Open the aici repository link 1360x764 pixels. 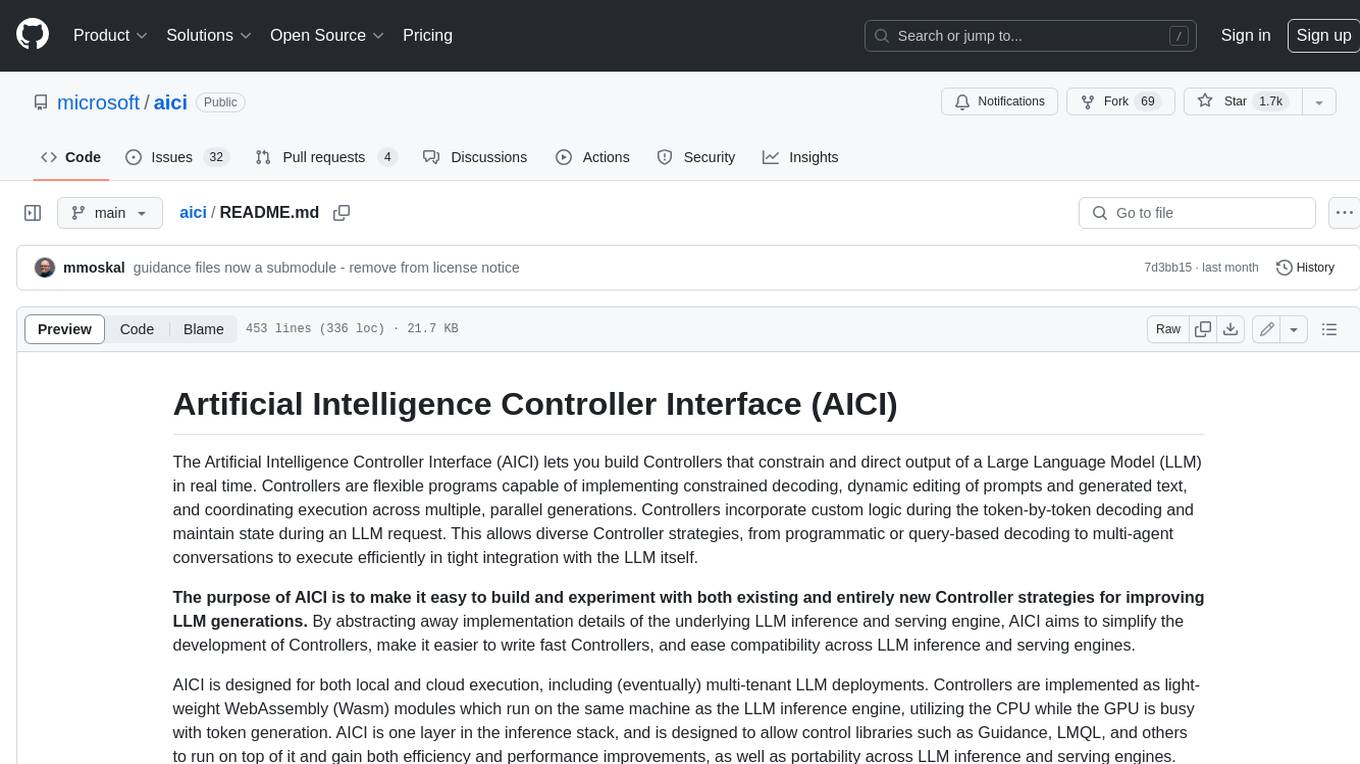[170, 102]
